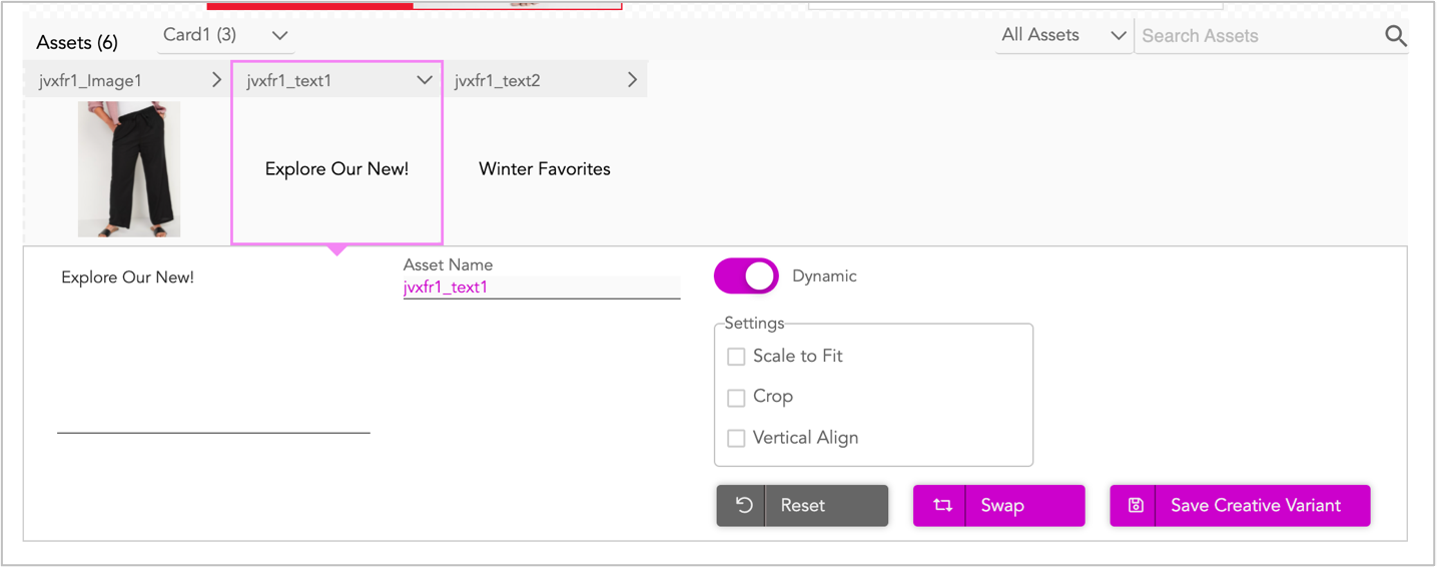Click the Reset button label
This screenshot has width=1439, height=571.
pos(803,505)
